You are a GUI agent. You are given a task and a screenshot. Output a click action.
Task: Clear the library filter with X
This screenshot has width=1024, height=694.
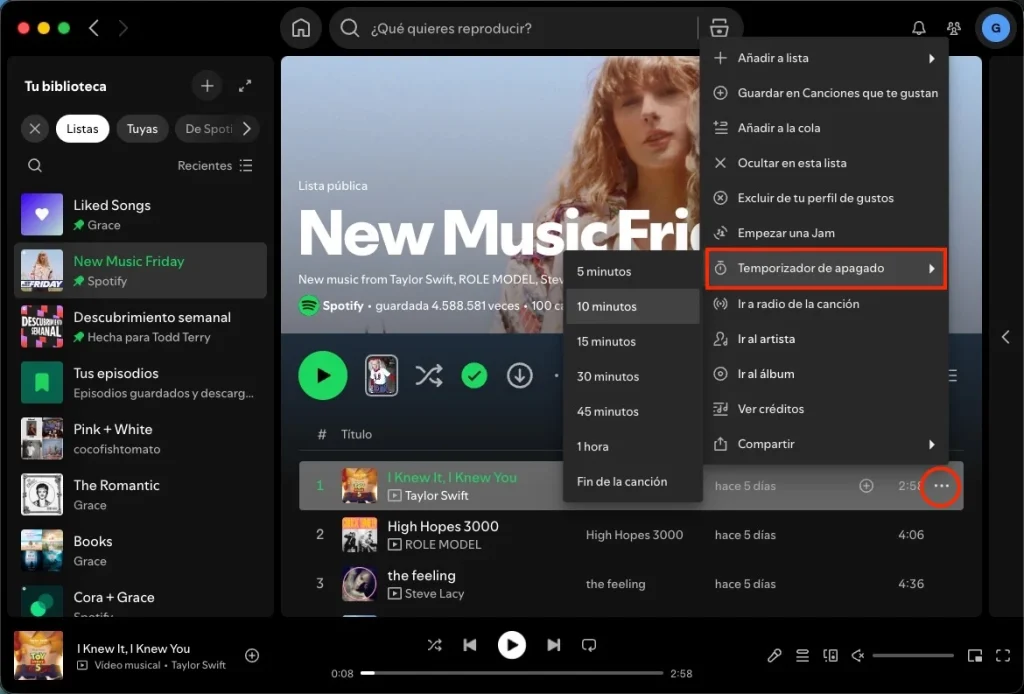point(35,129)
